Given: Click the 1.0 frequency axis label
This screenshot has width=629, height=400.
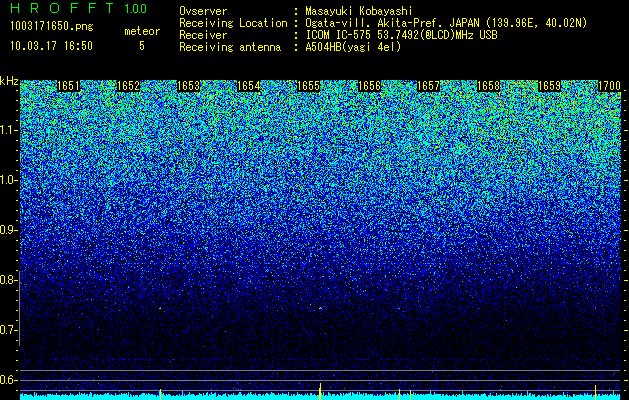Looking at the screenshot, I should pos(8,180).
